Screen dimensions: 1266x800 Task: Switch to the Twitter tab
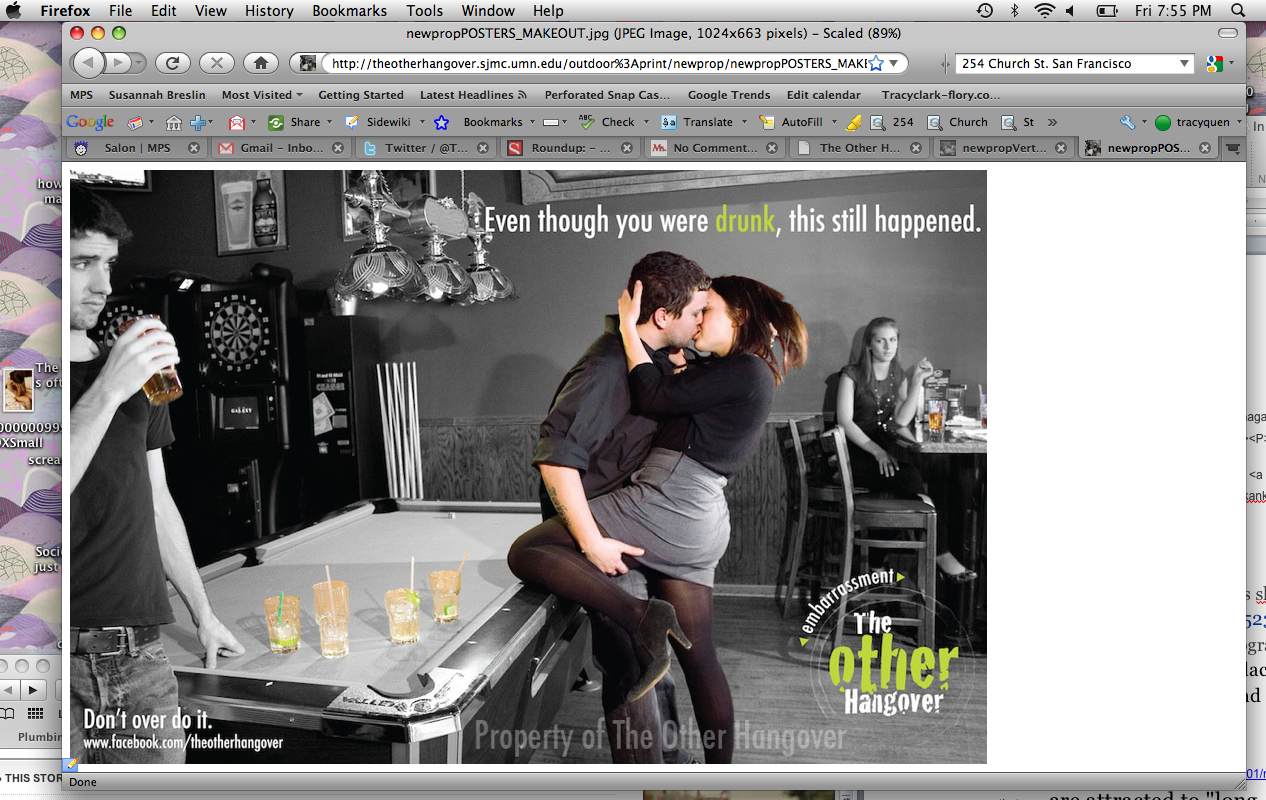[x=425, y=148]
